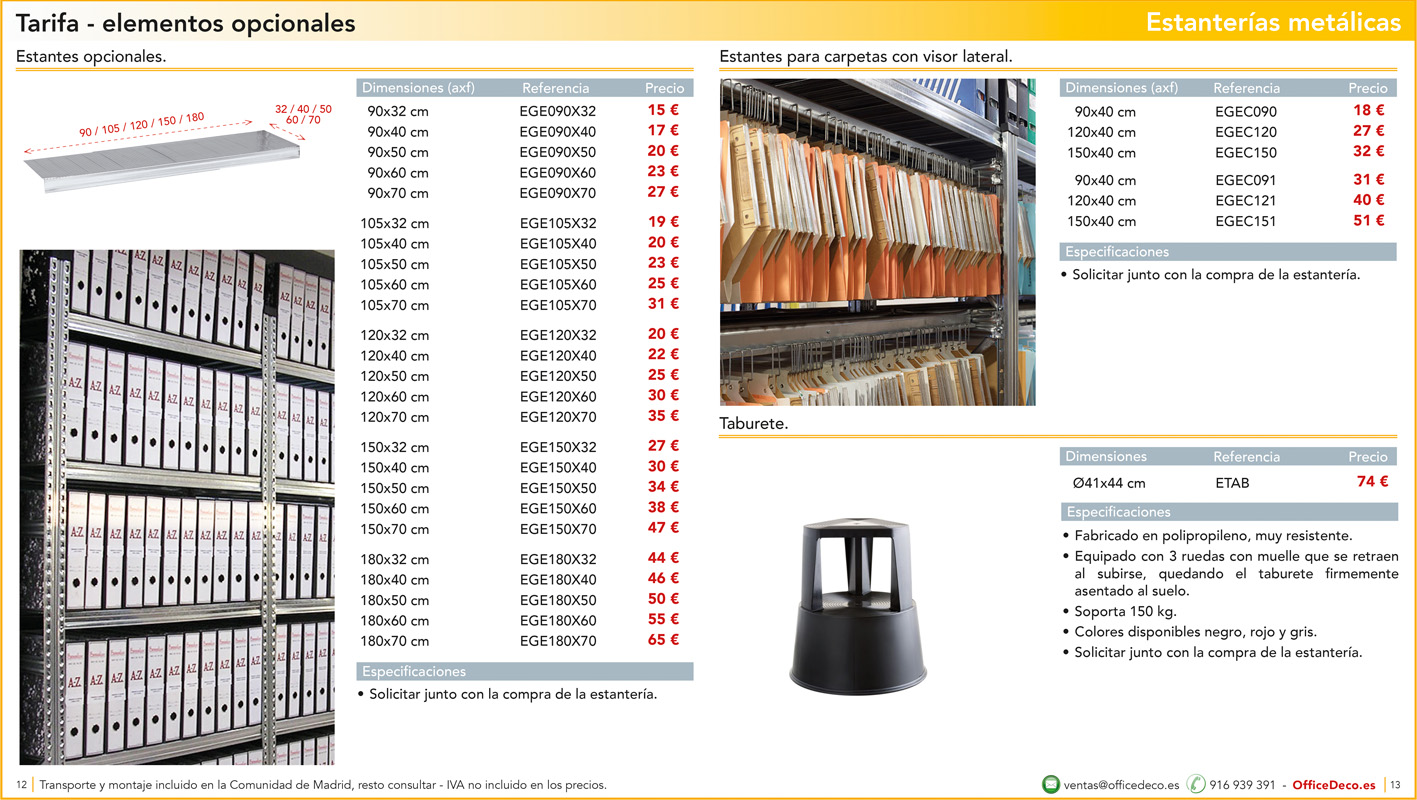Click the metal shelf dimensions diagram
Image resolution: width=1417 pixels, height=800 pixels.
tap(175, 143)
